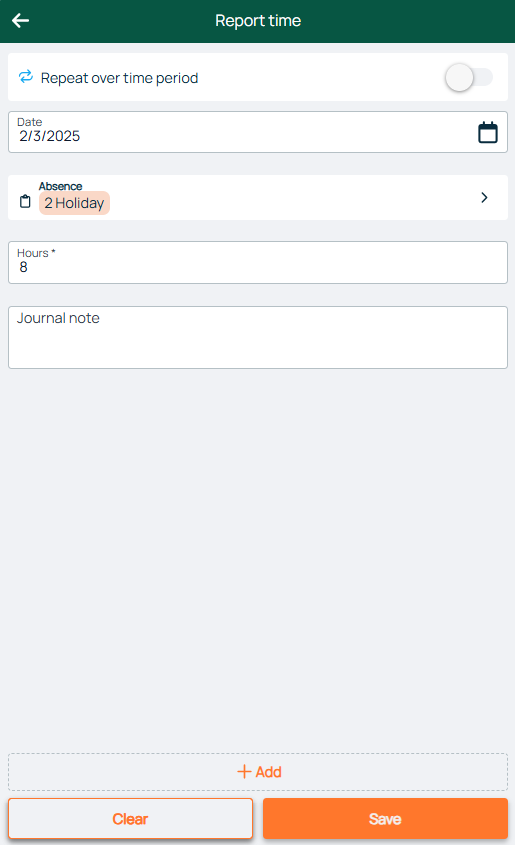The height and width of the screenshot is (845, 515).
Task: Click the Save button
Action: click(385, 819)
